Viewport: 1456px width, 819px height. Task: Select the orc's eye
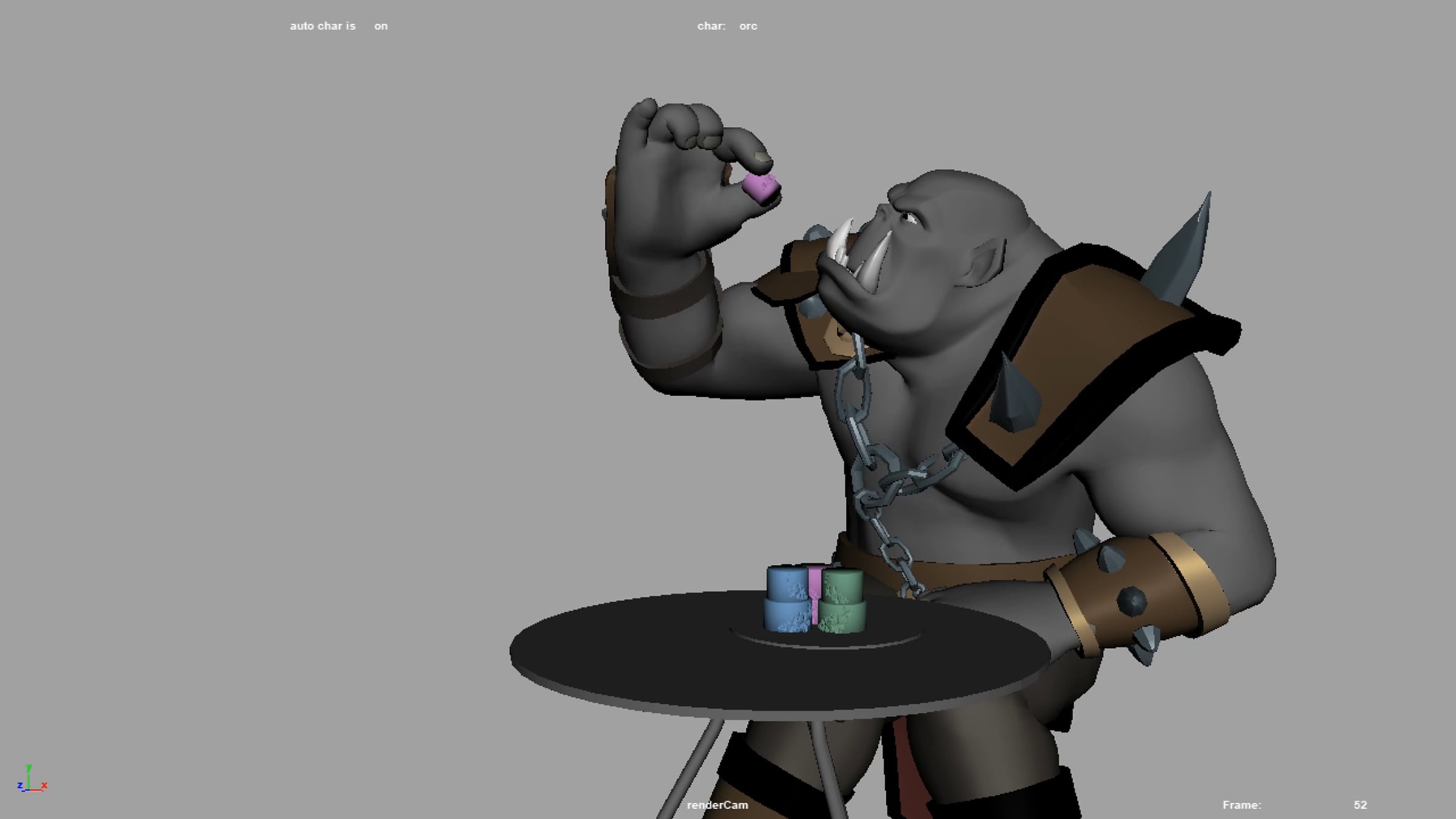click(x=908, y=218)
